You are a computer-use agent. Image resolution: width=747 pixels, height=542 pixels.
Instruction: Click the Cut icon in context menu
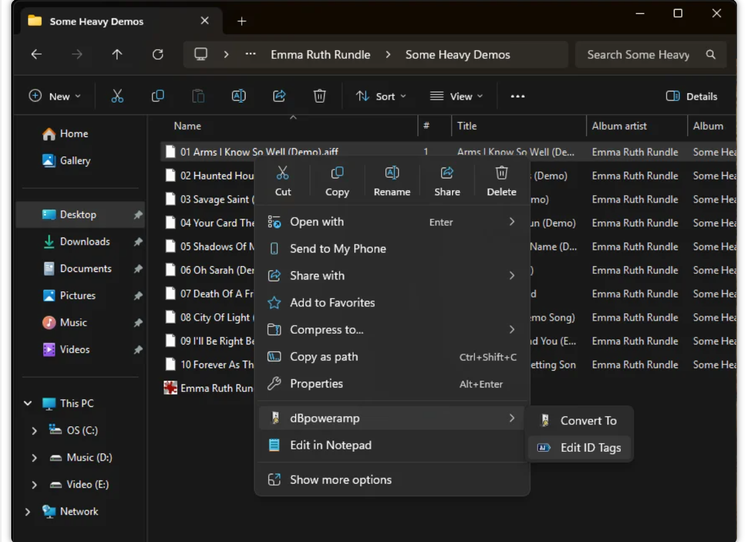click(x=283, y=180)
